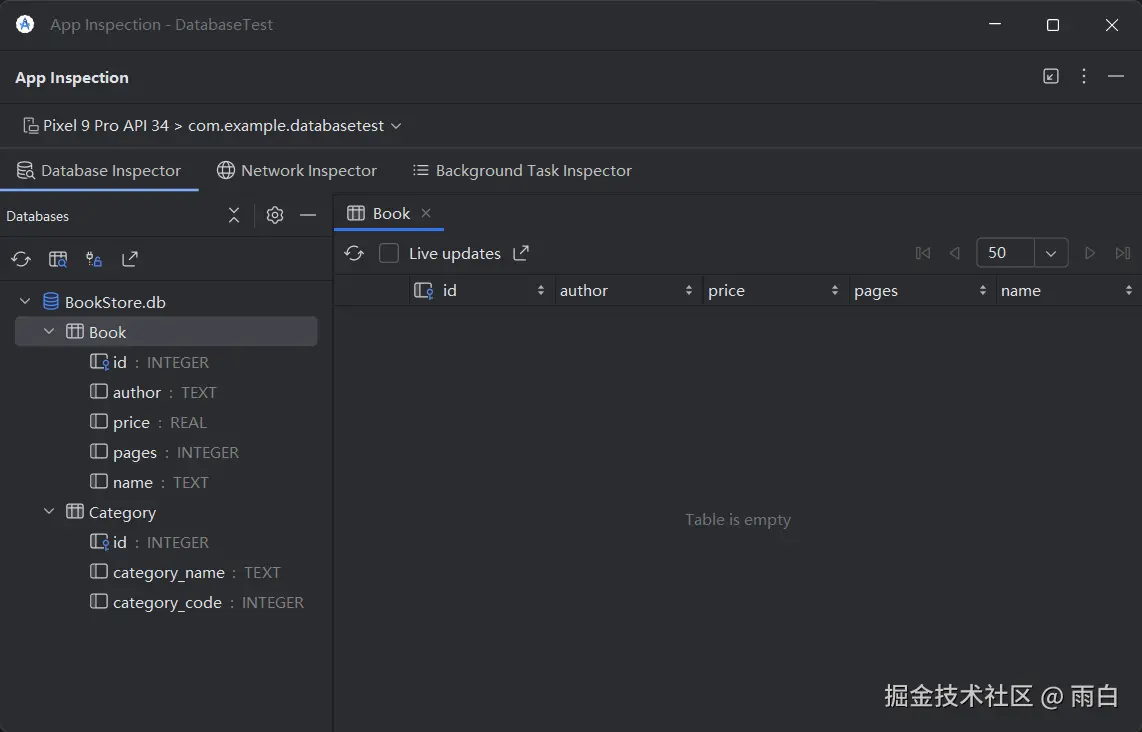
Task: Hide the App Inspection tool window
Action: pyautogui.click(x=1116, y=76)
